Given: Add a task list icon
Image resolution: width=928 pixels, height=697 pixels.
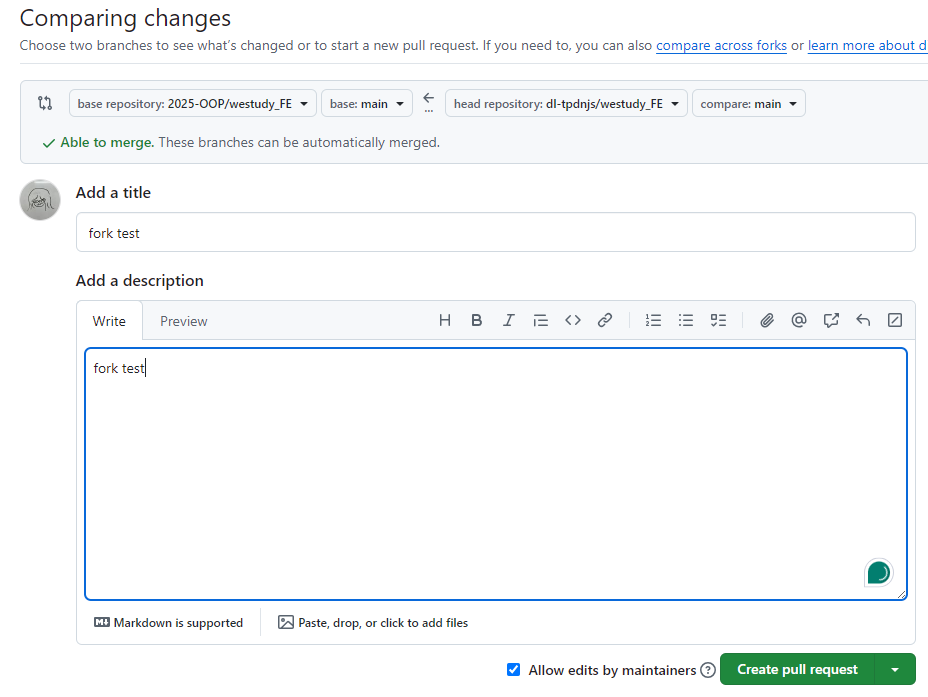Looking at the screenshot, I should click(x=718, y=321).
